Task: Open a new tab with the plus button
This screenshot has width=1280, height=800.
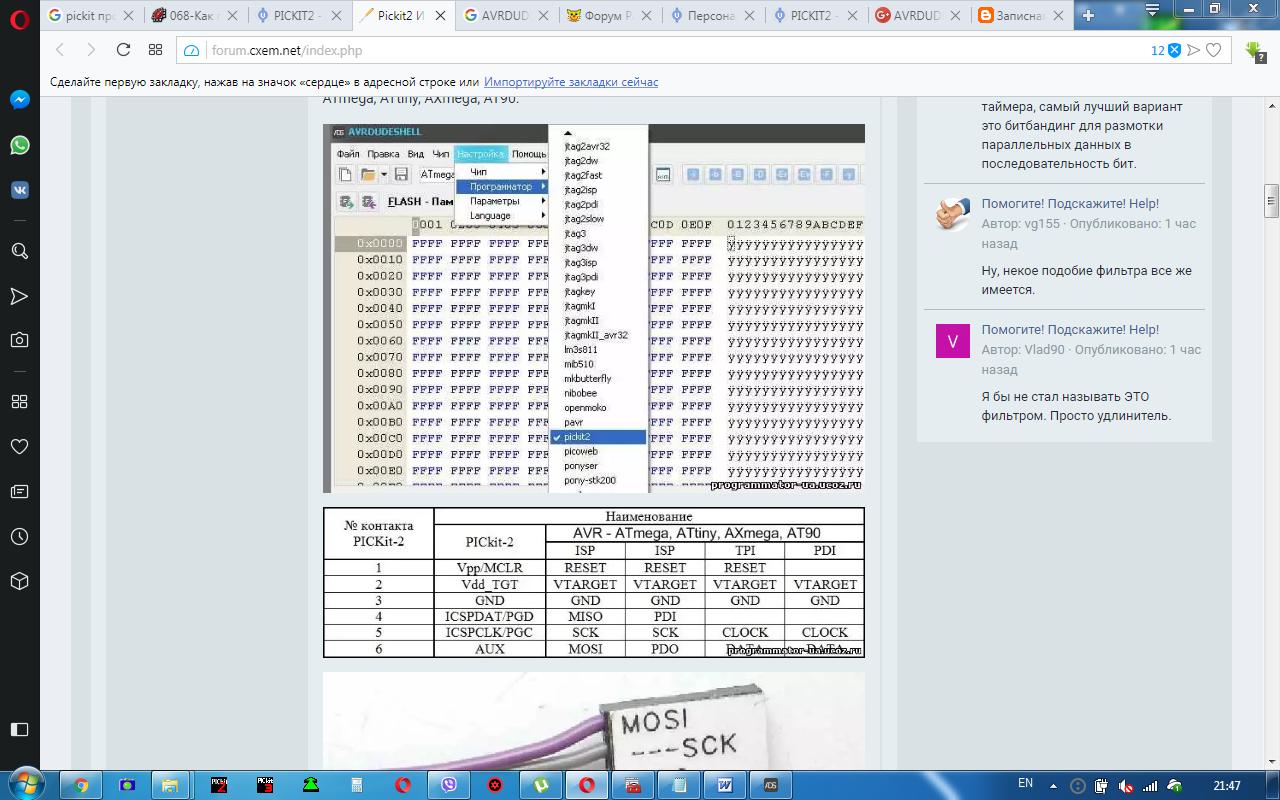Action: coord(1089,15)
